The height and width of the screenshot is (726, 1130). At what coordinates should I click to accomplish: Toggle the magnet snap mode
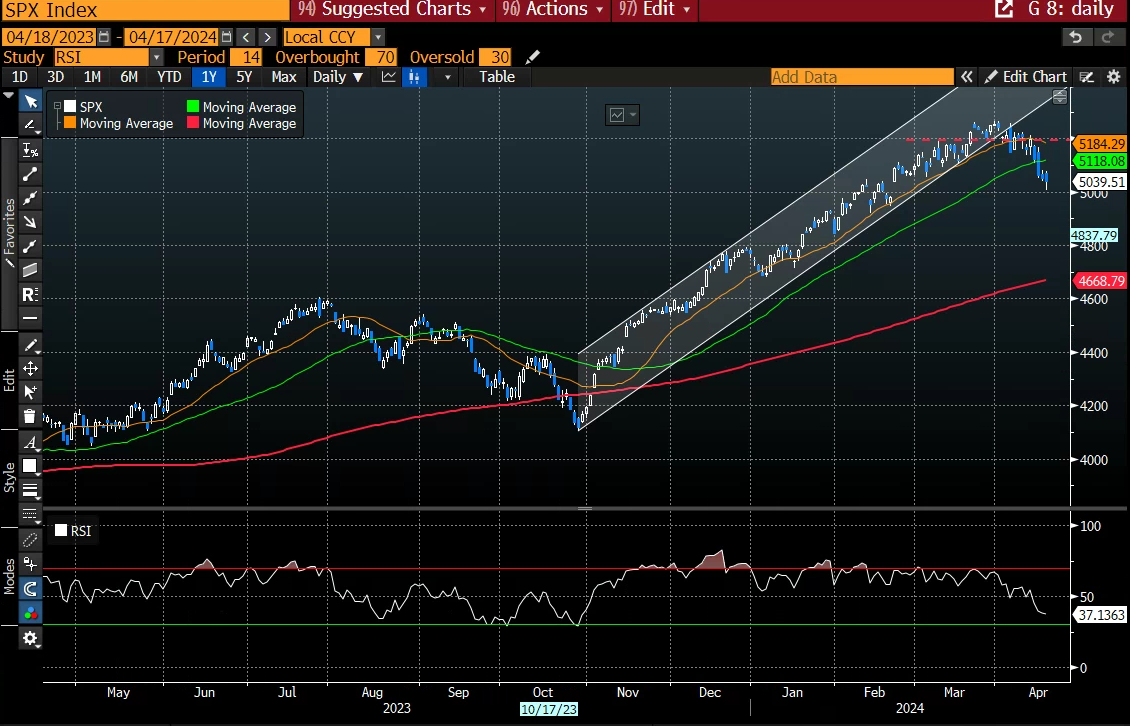pyautogui.click(x=30, y=588)
